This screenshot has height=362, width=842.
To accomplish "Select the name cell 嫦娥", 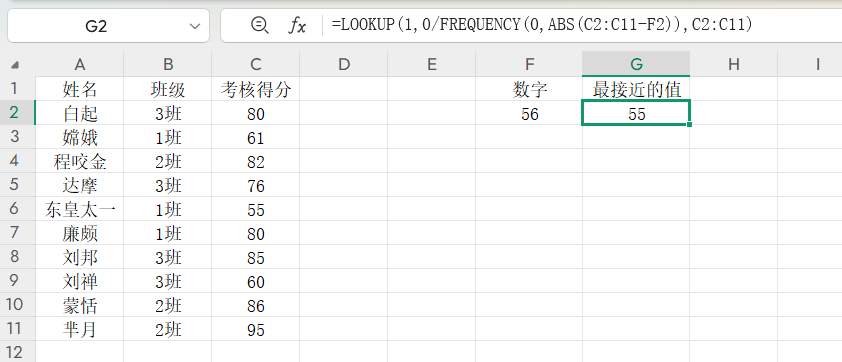I will (79, 137).
